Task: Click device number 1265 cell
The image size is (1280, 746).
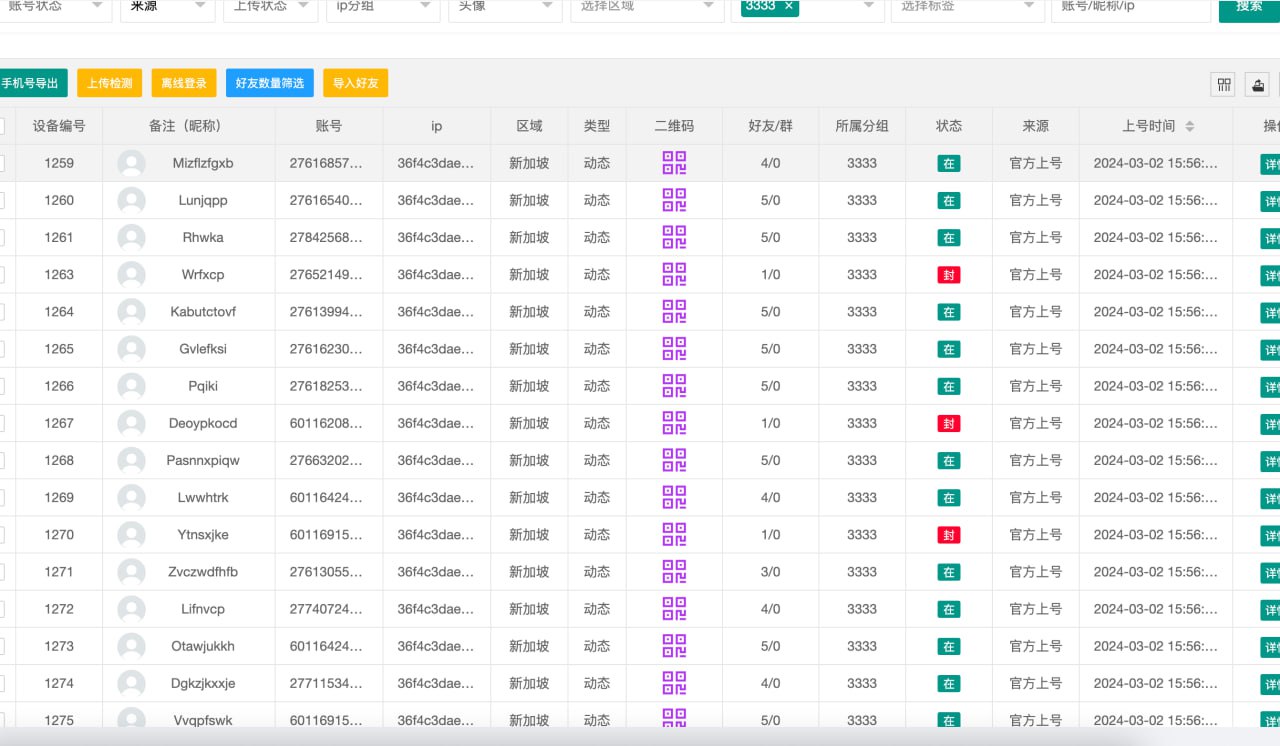Action: click(x=59, y=349)
